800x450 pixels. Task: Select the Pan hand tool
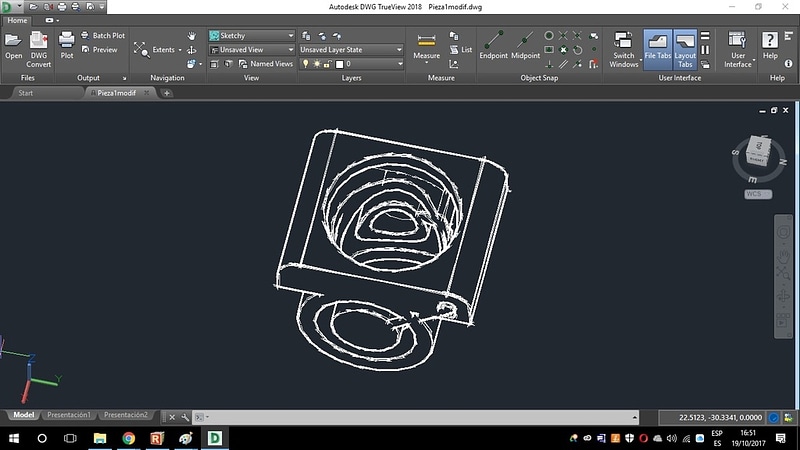pos(191,36)
